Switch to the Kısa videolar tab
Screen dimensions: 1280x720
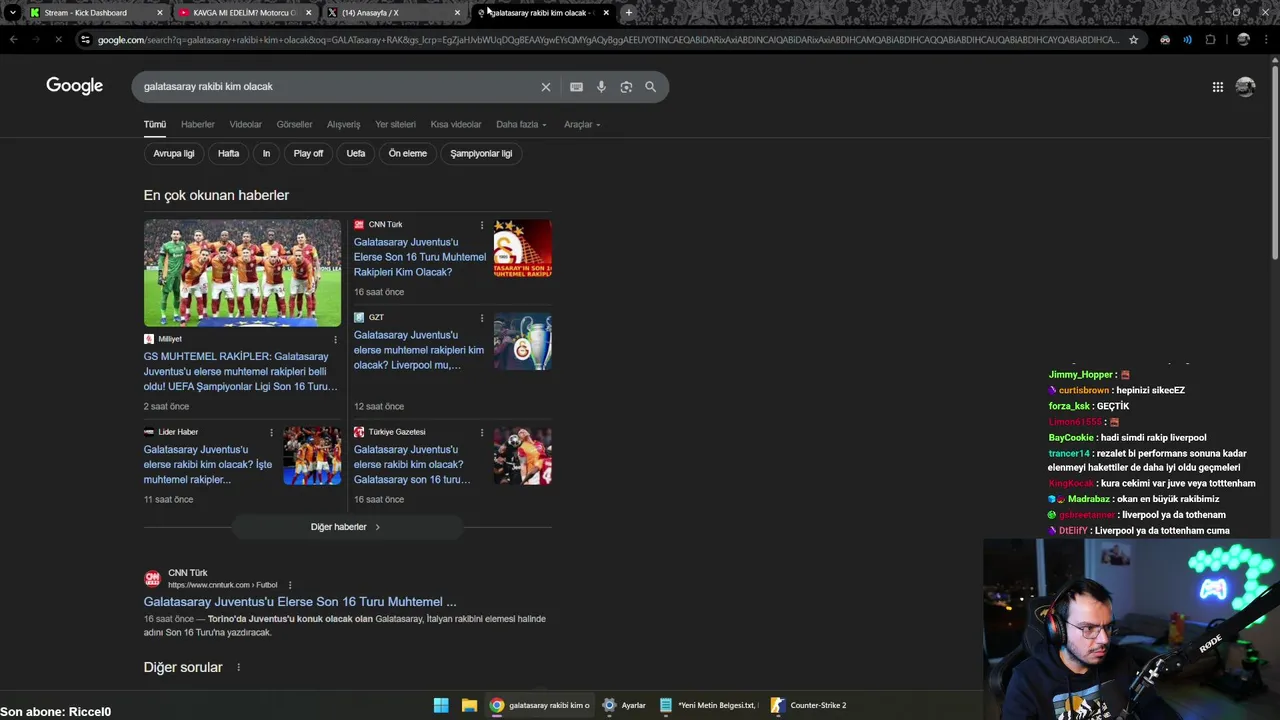point(456,125)
